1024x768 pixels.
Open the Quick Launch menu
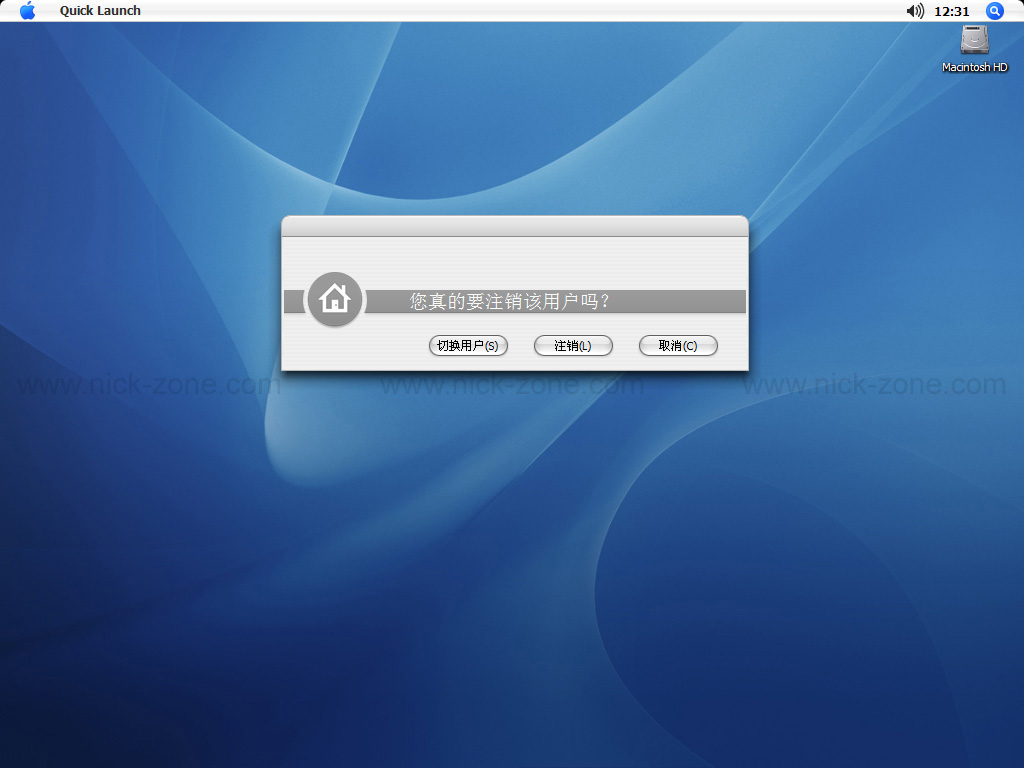[x=100, y=10]
